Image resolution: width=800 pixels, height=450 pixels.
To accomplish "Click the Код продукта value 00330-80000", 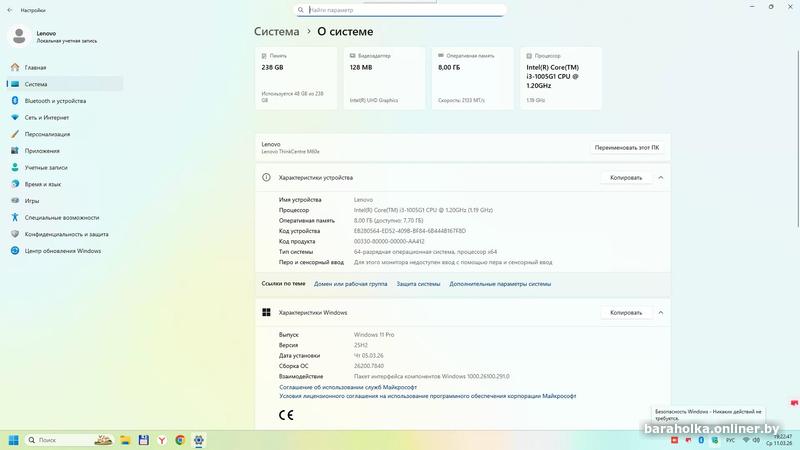I will point(389,241).
